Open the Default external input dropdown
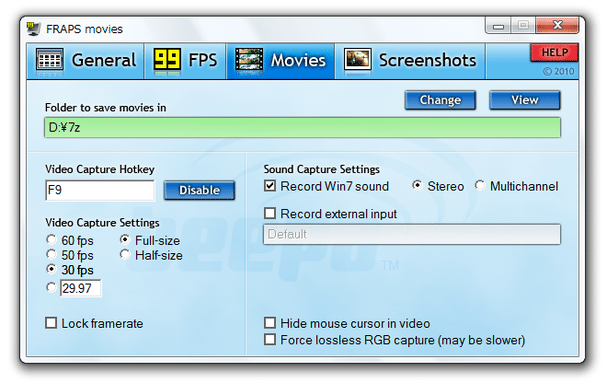The width and height of the screenshot is (607, 383). coord(412,234)
